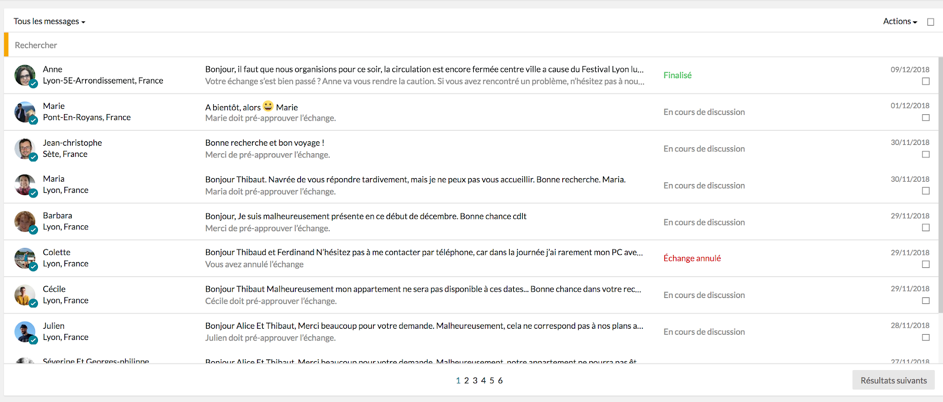This screenshot has height=402, width=943.
Task: Click Colette's profile avatar
Action: pos(25,258)
